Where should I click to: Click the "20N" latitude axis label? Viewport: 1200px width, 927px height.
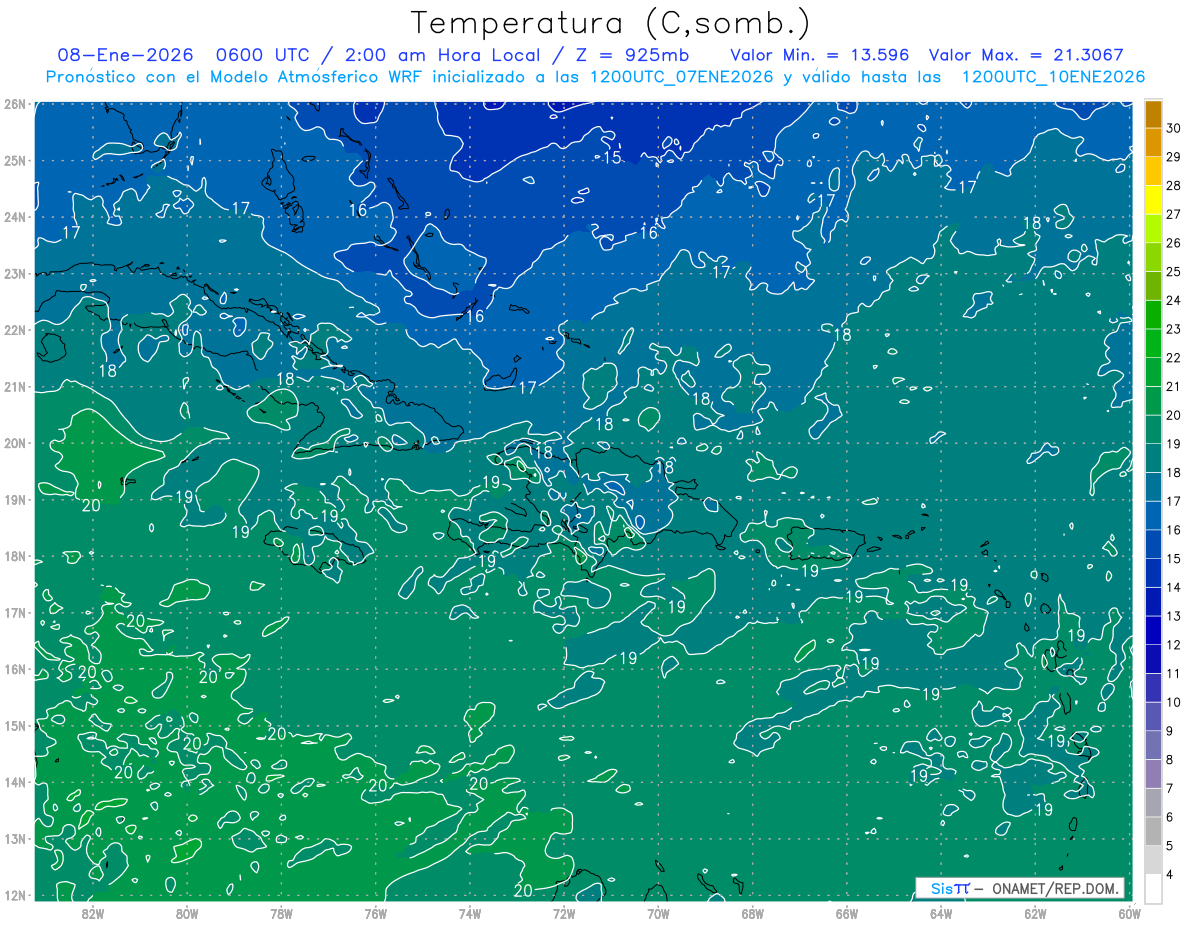pos(15,443)
